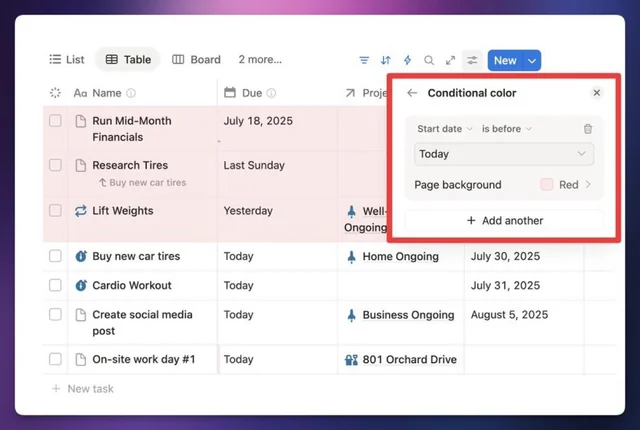Click the expand full-page arrows icon
The image size is (640, 430).
click(x=451, y=60)
